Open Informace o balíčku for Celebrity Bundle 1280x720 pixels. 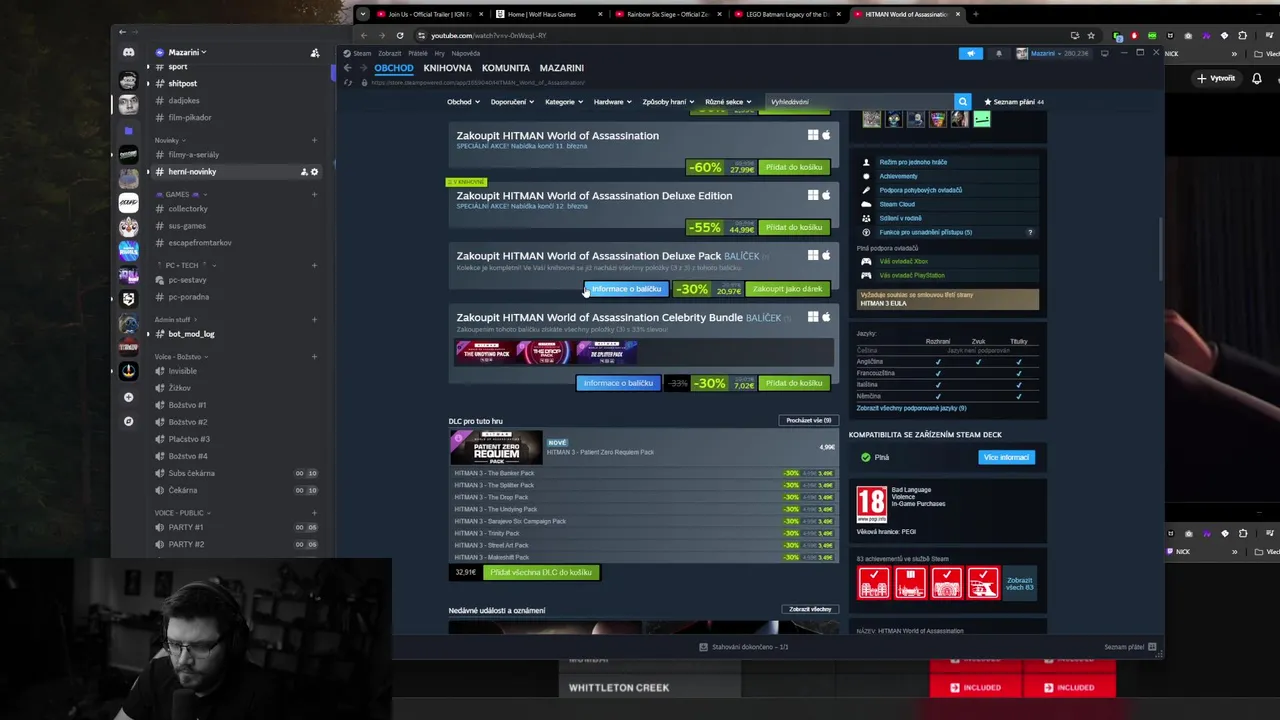[618, 383]
